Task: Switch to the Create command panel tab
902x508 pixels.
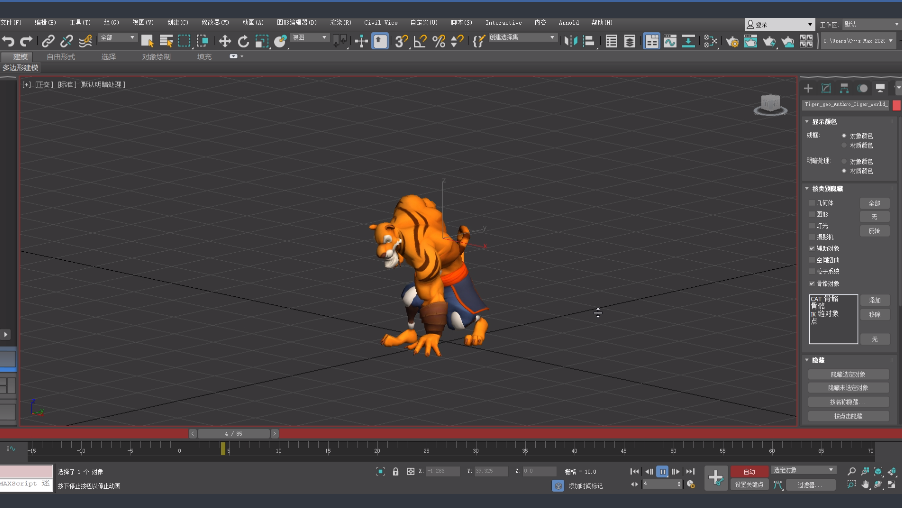Action: (808, 88)
